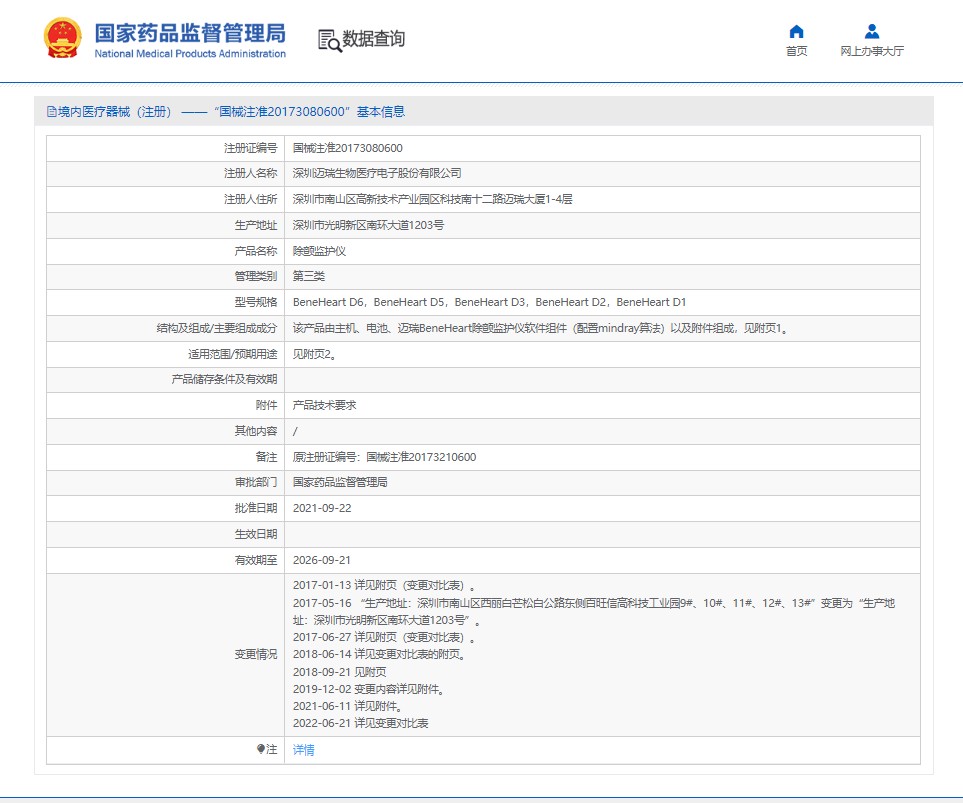This screenshot has height=803, width=963.
Task: Select approval date 2021-09-22
Action: tap(322, 508)
